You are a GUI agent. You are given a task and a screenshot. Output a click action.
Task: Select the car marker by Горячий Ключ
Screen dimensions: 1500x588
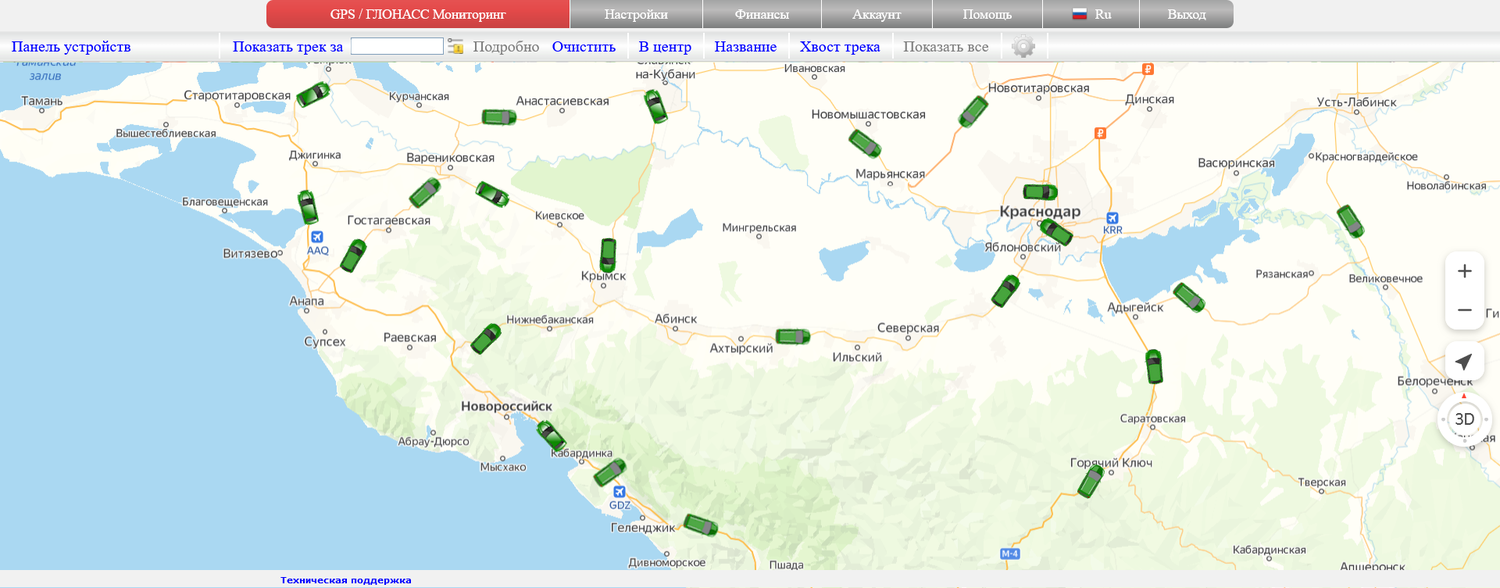1090,481
